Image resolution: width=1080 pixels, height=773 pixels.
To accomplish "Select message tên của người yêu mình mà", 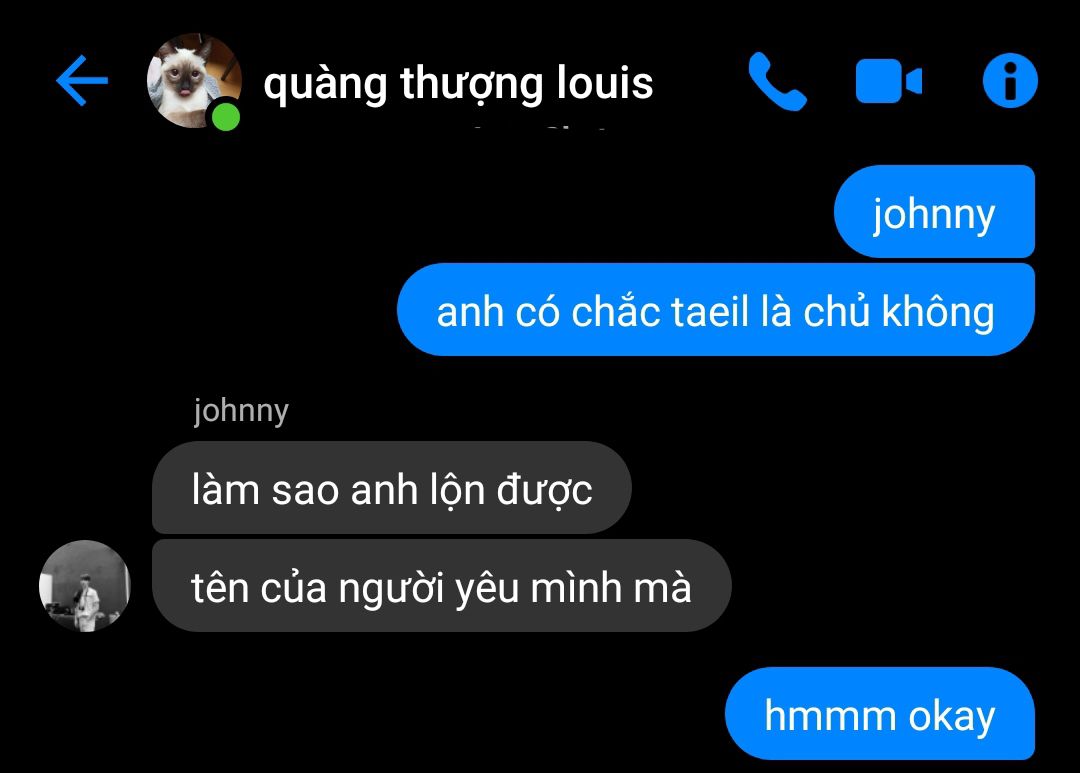I will (x=442, y=586).
